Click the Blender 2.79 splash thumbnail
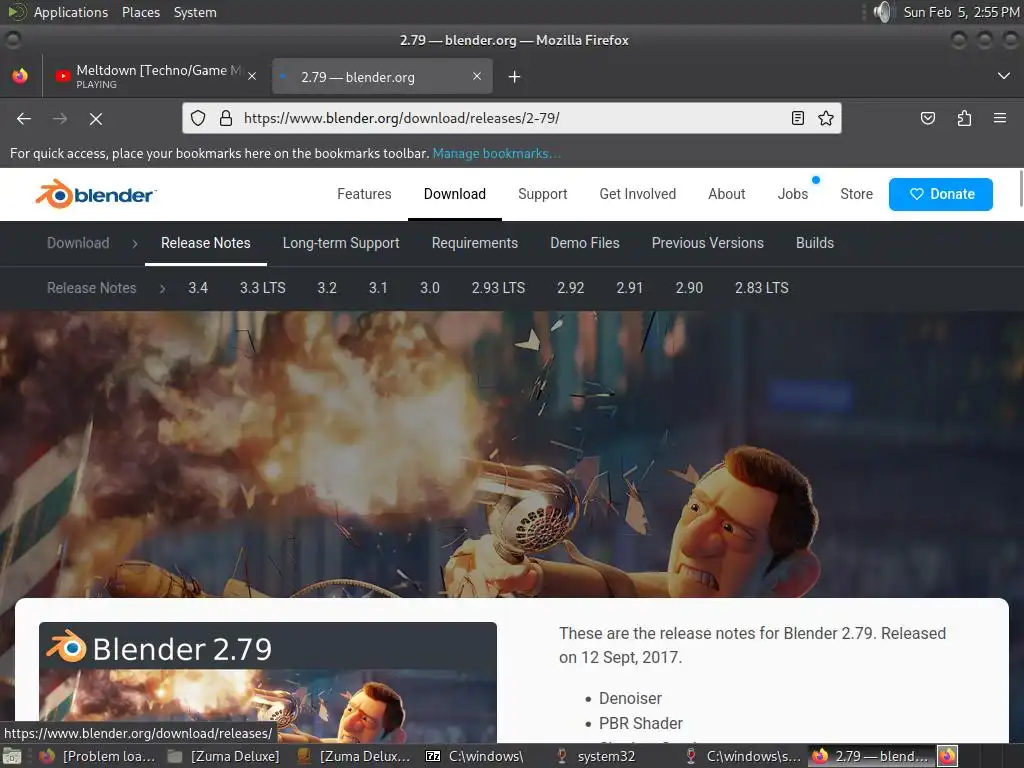Screen dimensions: 1024x768 (268, 682)
